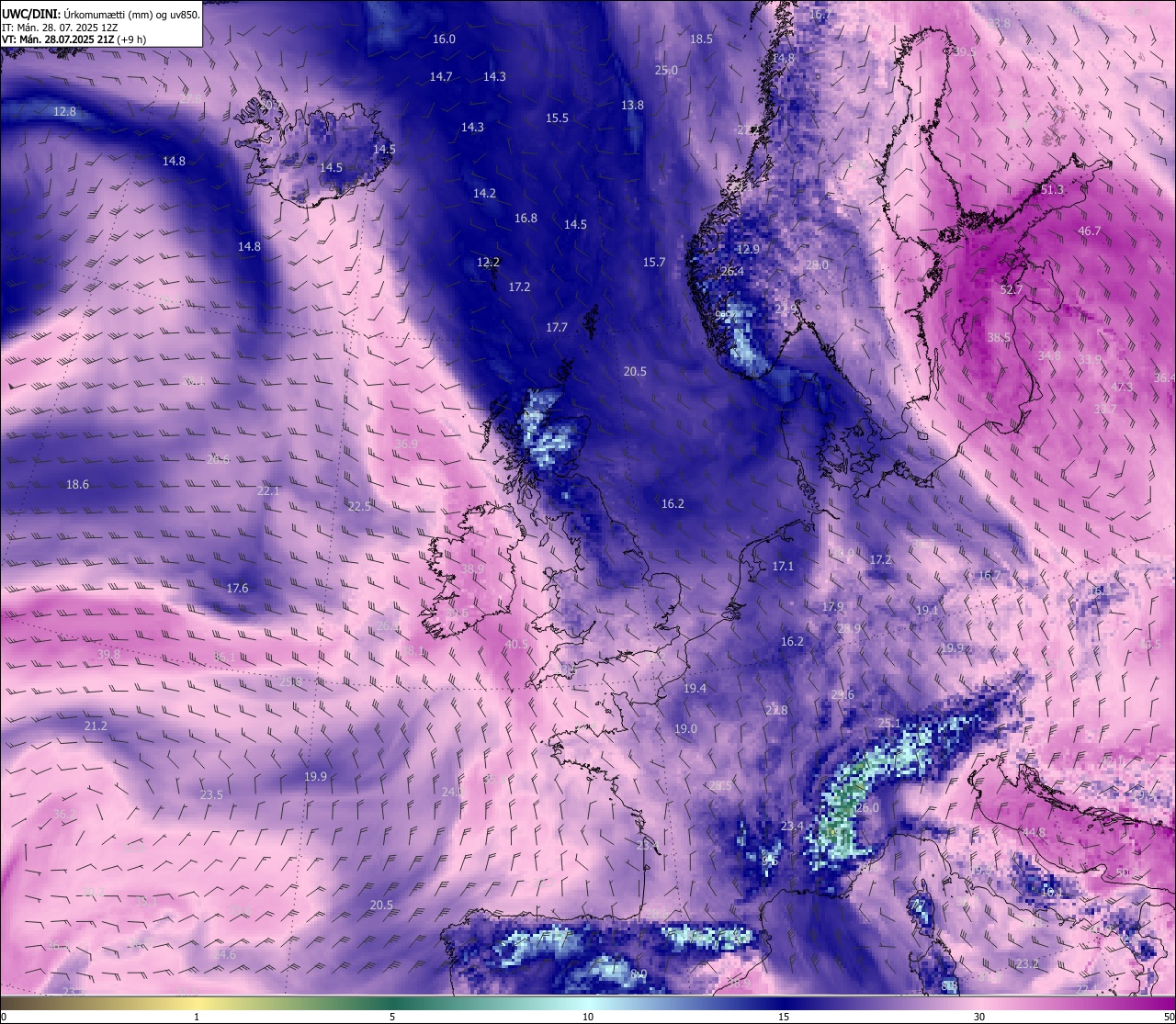
Task: Click the 28.0 value over Sweden
Action: coord(817,264)
